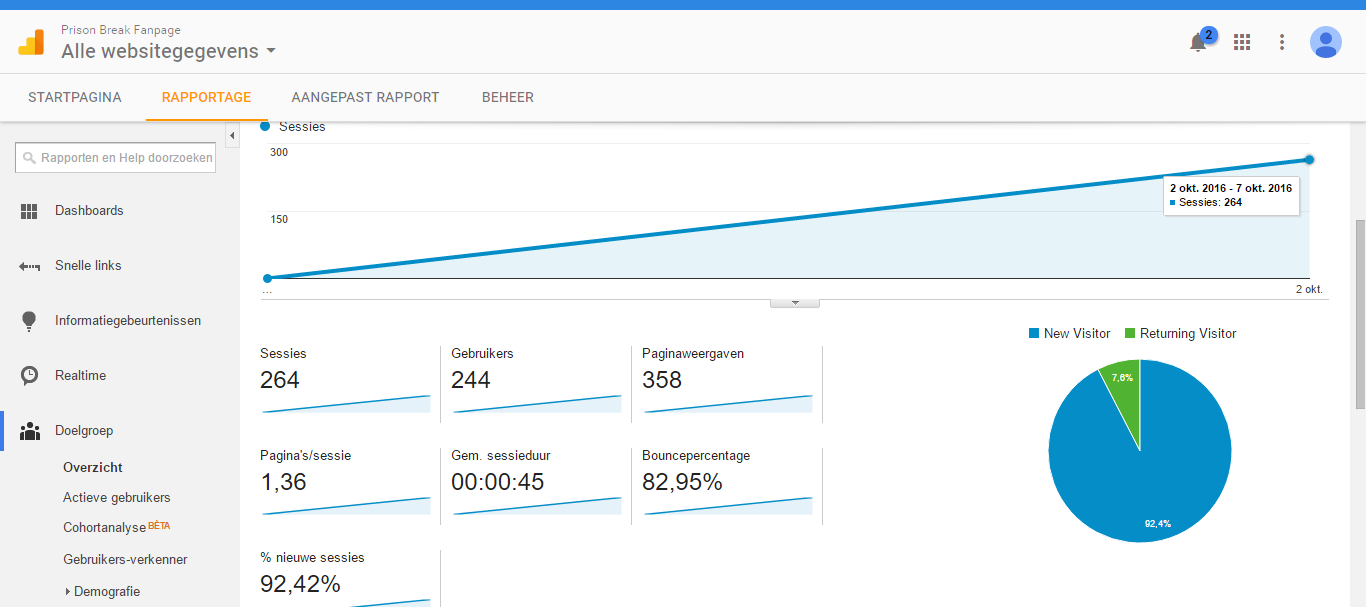
Task: Click the right data point on the line chart
Action: tap(1309, 160)
